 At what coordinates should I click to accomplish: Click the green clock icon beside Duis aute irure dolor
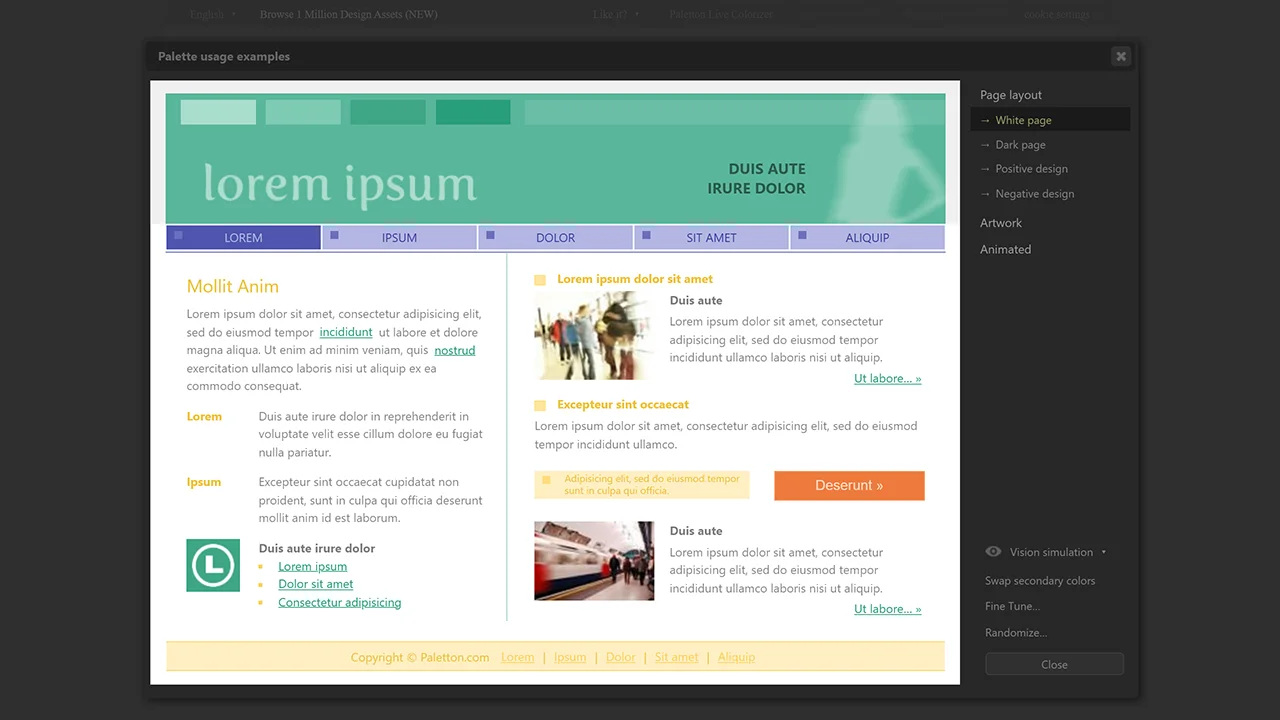pos(213,565)
